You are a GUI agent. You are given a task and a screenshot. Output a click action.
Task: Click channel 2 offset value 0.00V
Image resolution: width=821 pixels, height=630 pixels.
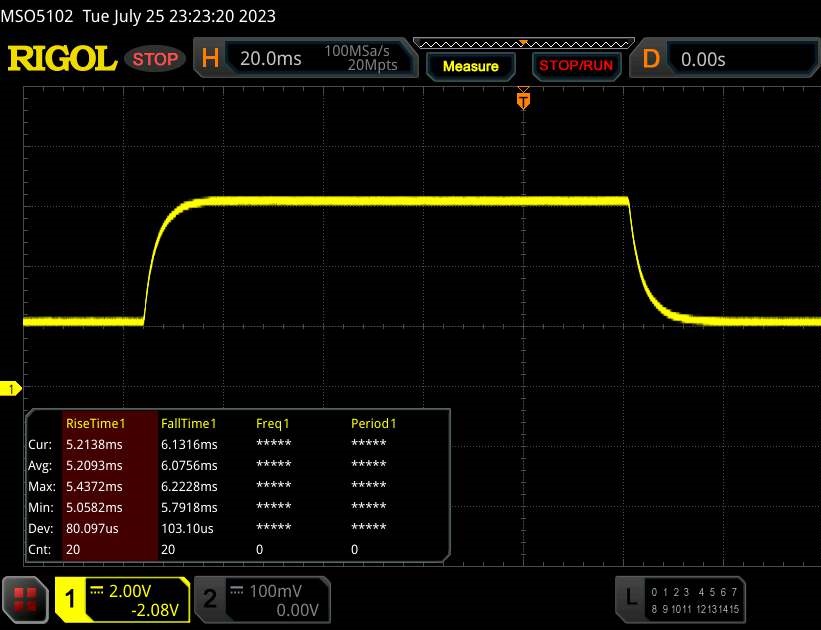[x=297, y=610]
